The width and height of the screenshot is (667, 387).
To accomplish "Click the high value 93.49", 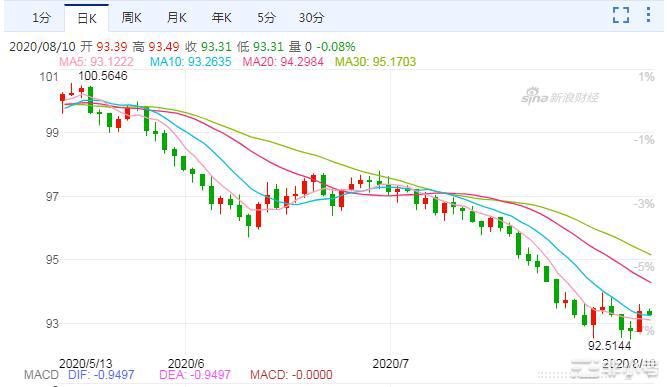I will click(x=164, y=46).
